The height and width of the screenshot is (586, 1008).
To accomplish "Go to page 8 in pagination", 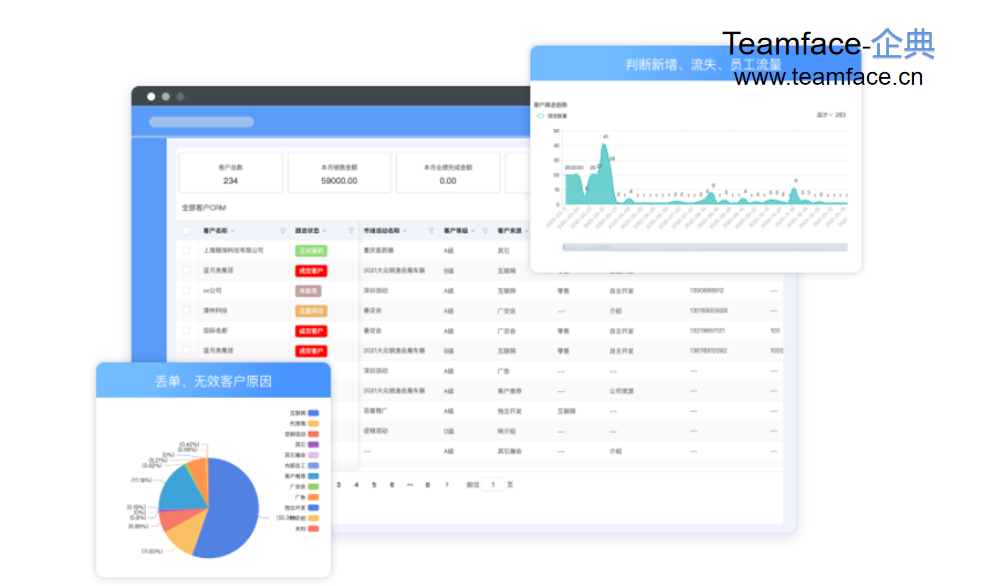I will (x=428, y=484).
